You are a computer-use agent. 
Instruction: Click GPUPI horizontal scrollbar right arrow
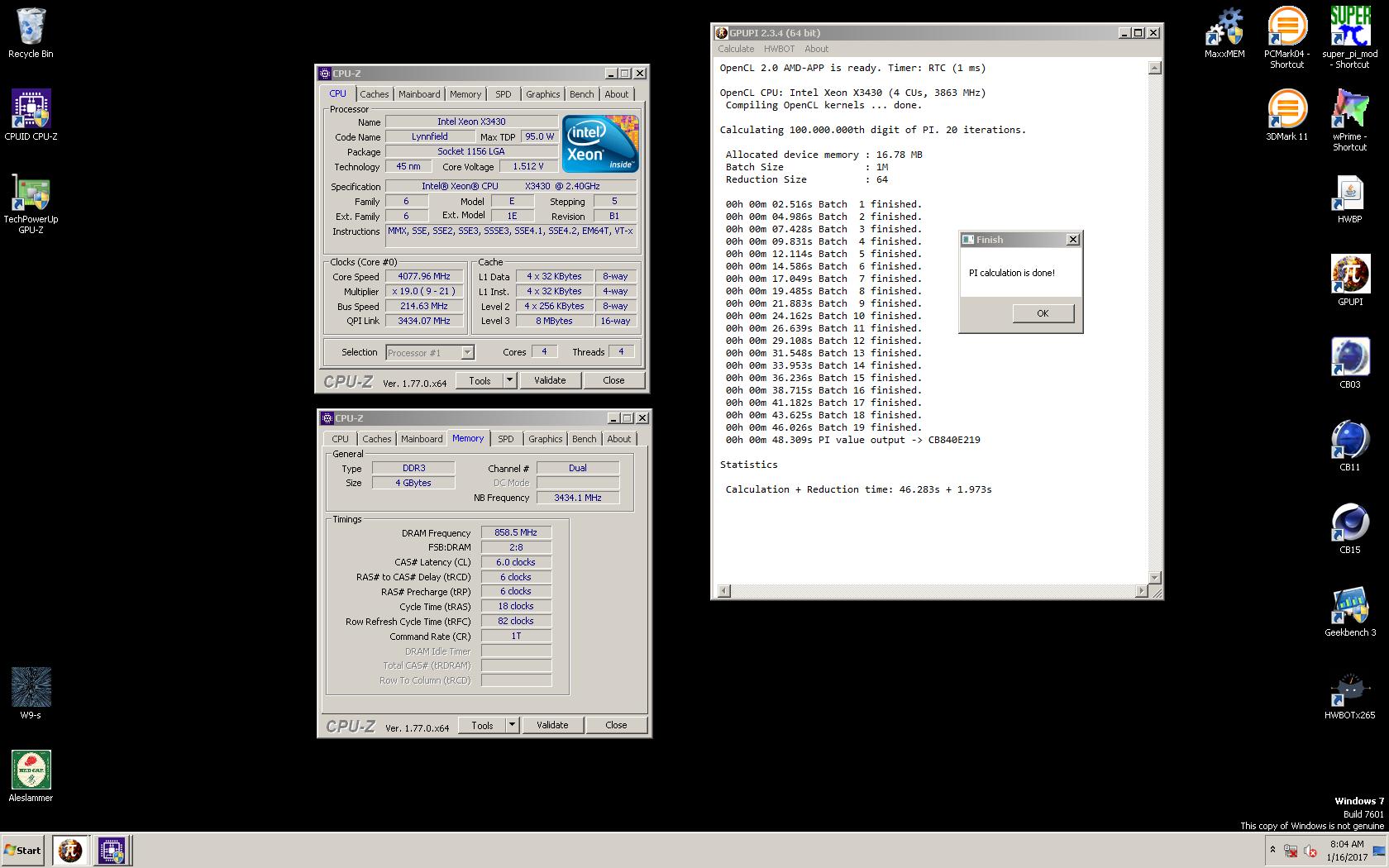point(1142,590)
